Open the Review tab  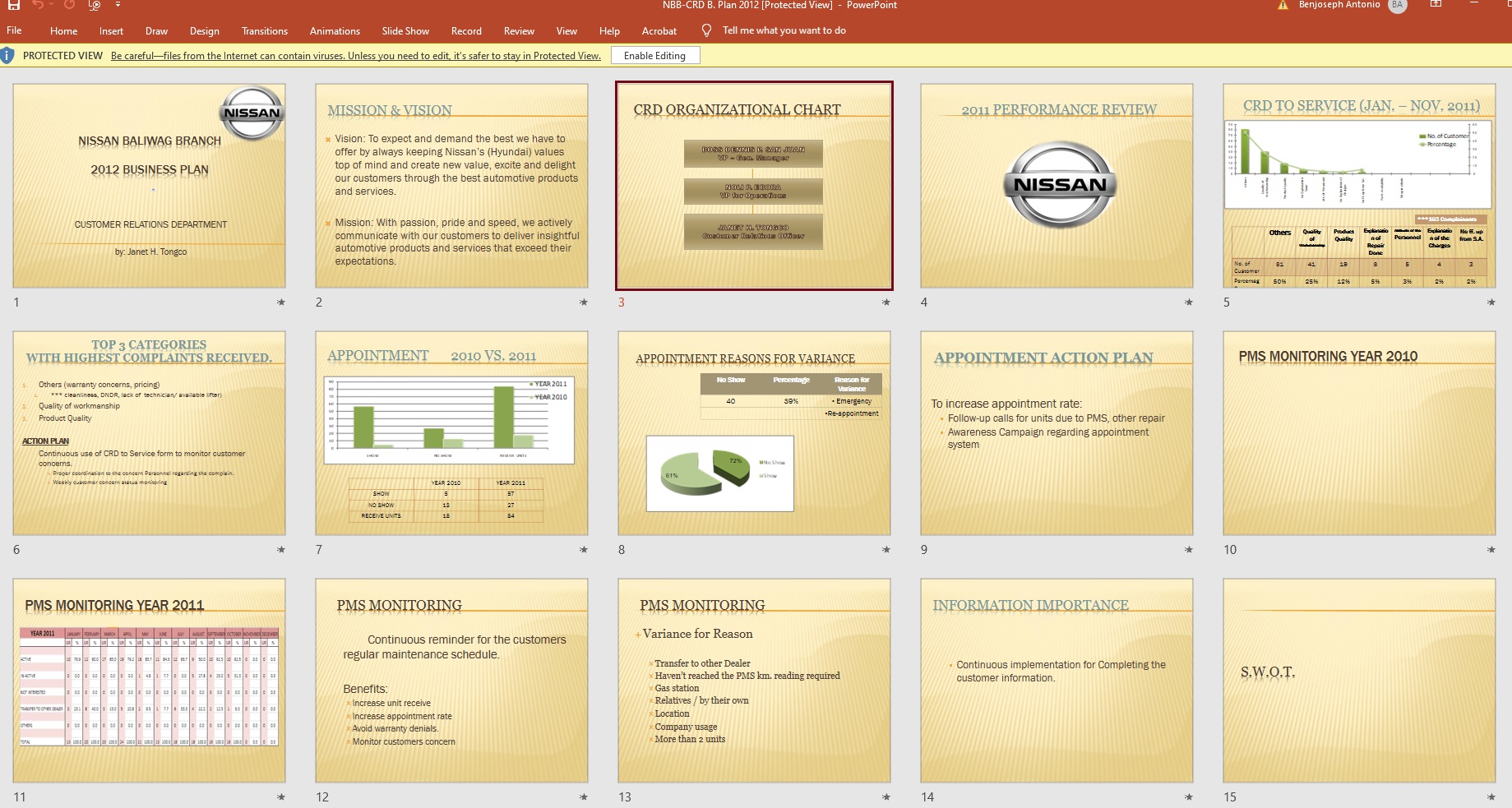pyautogui.click(x=519, y=31)
